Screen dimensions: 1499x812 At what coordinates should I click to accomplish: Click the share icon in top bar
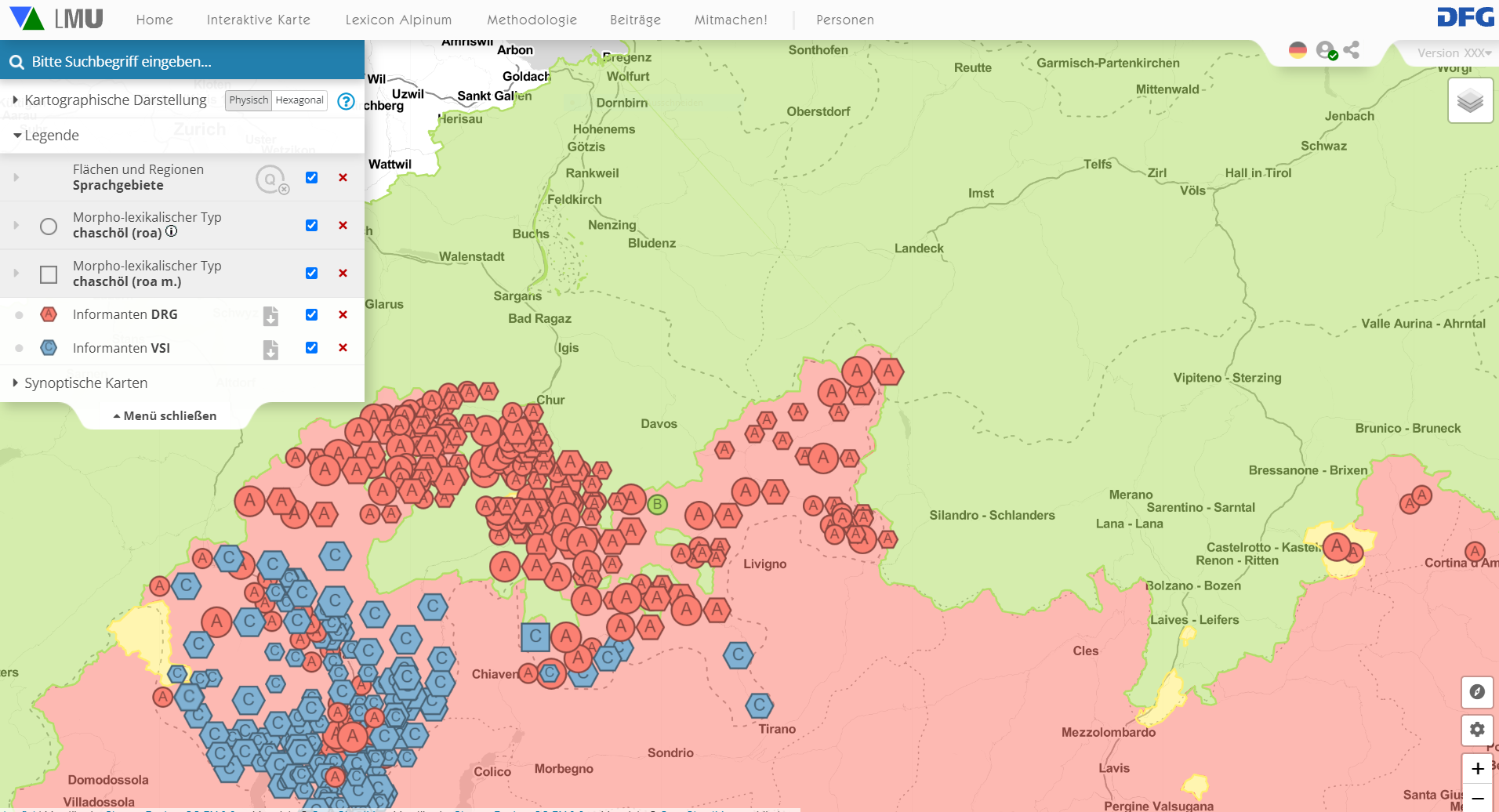point(1351,50)
